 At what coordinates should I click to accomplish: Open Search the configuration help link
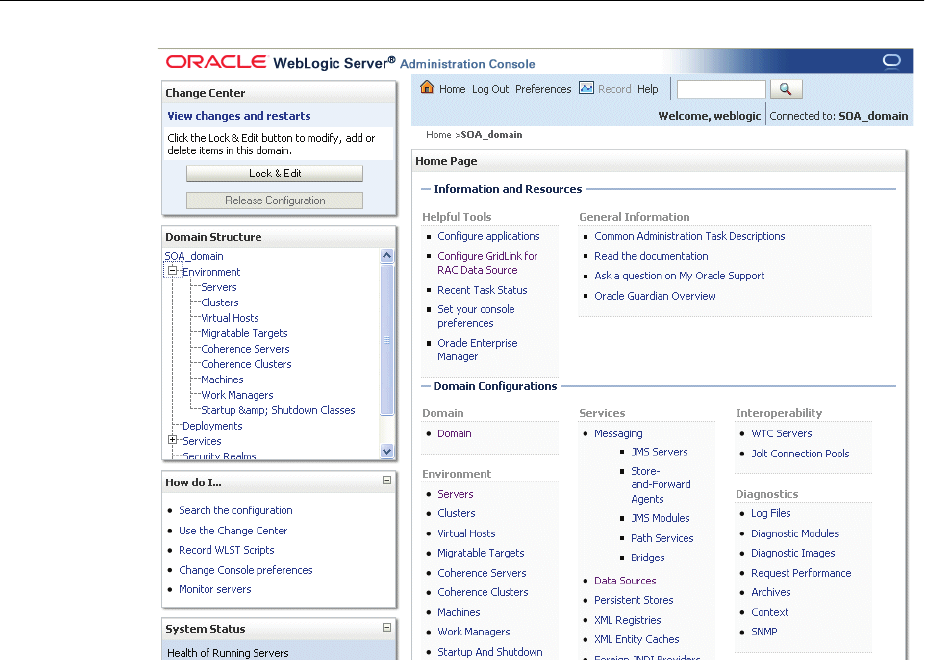point(235,510)
